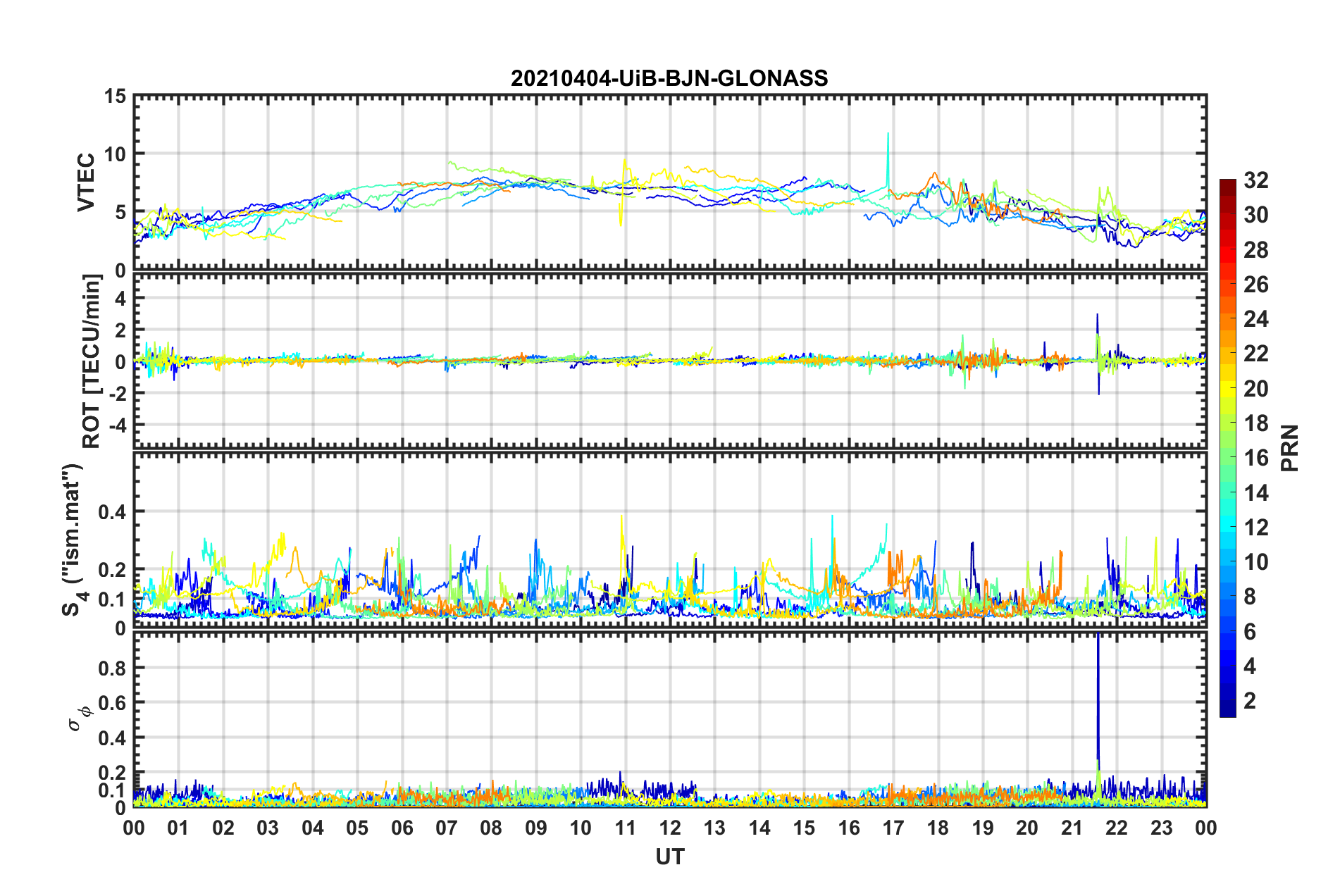Click the VTEC axis label

86,182
